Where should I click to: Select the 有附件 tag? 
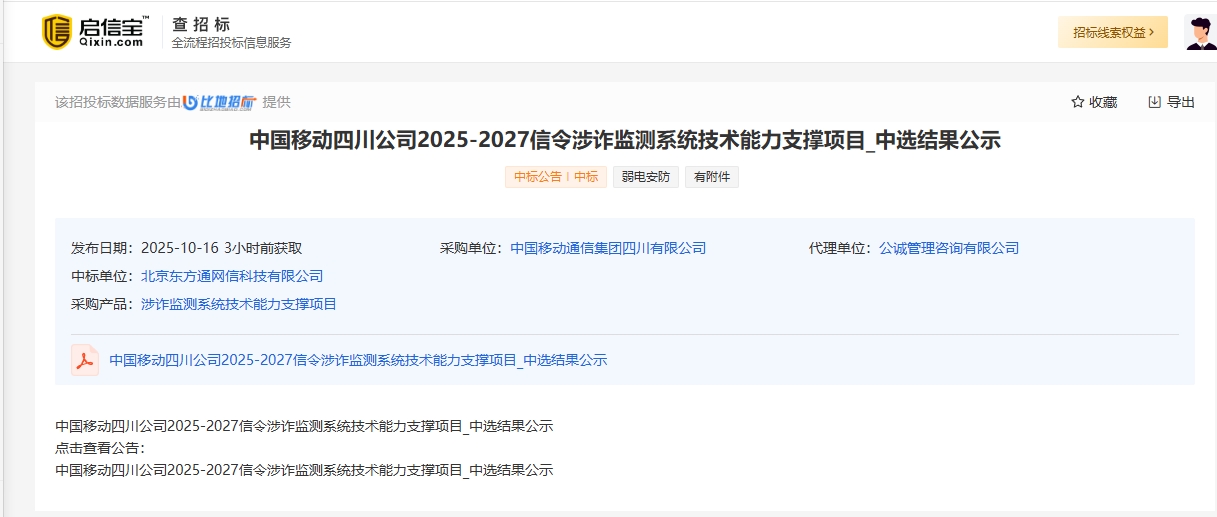coord(712,177)
